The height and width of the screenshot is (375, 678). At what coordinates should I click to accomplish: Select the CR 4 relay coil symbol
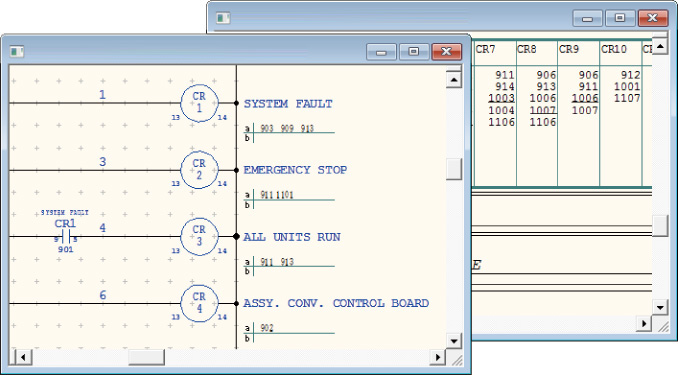(x=199, y=303)
